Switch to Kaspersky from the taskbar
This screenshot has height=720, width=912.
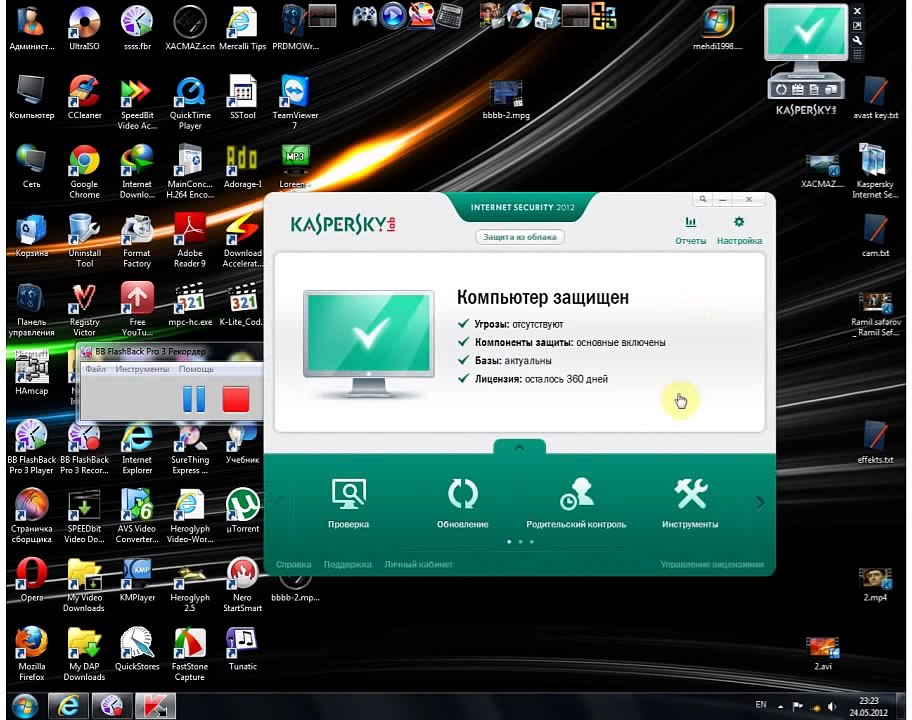[x=155, y=705]
